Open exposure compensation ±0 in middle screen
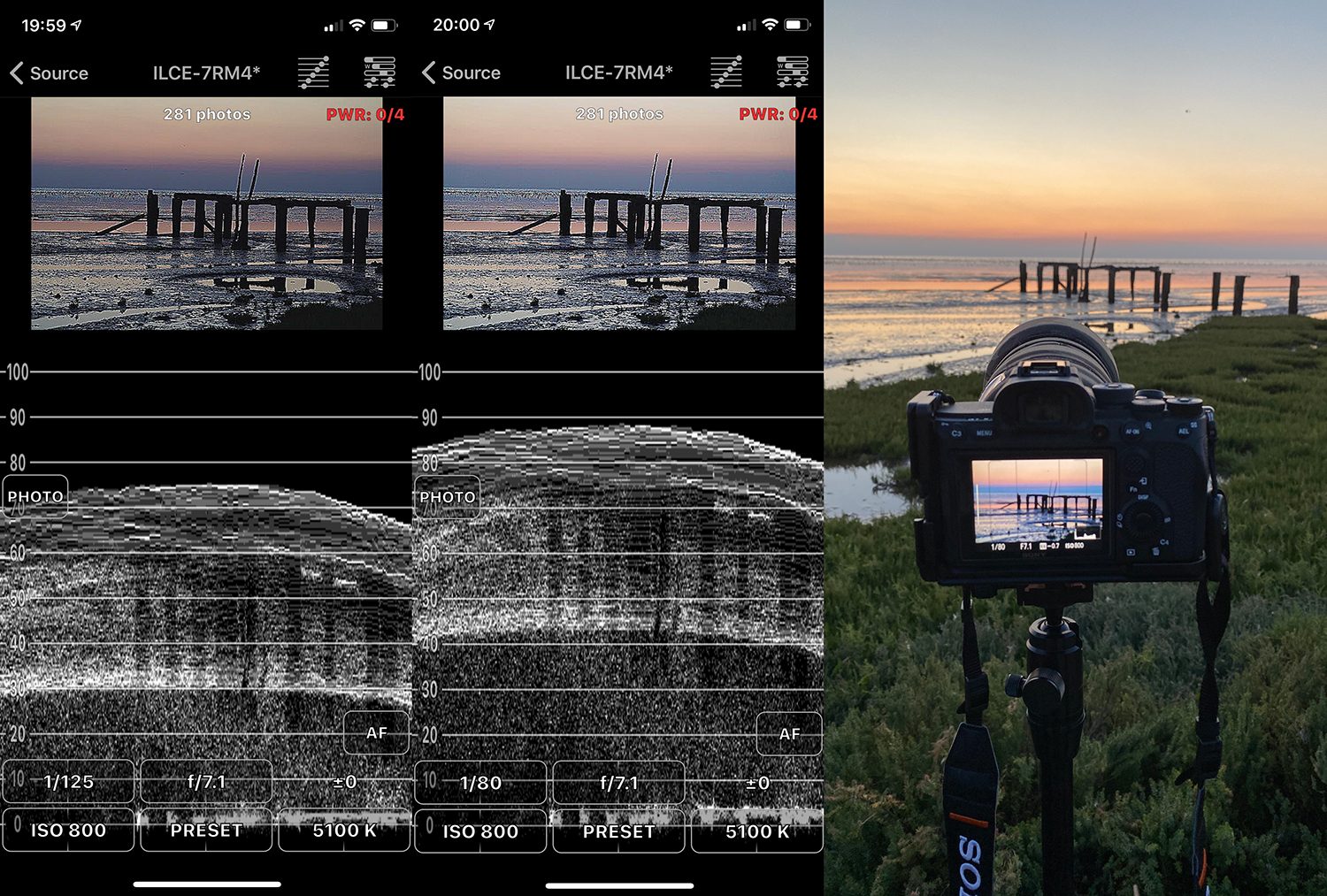The width and height of the screenshot is (1327, 896). click(x=757, y=782)
